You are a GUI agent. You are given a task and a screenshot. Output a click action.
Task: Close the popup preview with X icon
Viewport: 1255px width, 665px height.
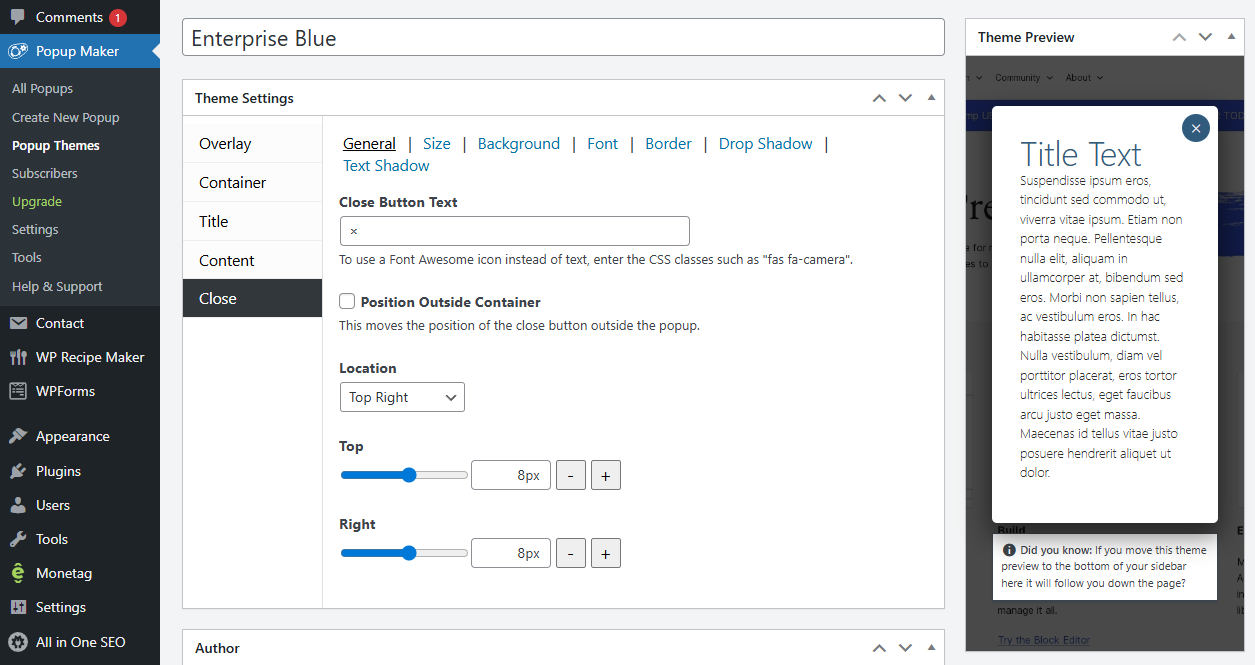pos(1195,128)
